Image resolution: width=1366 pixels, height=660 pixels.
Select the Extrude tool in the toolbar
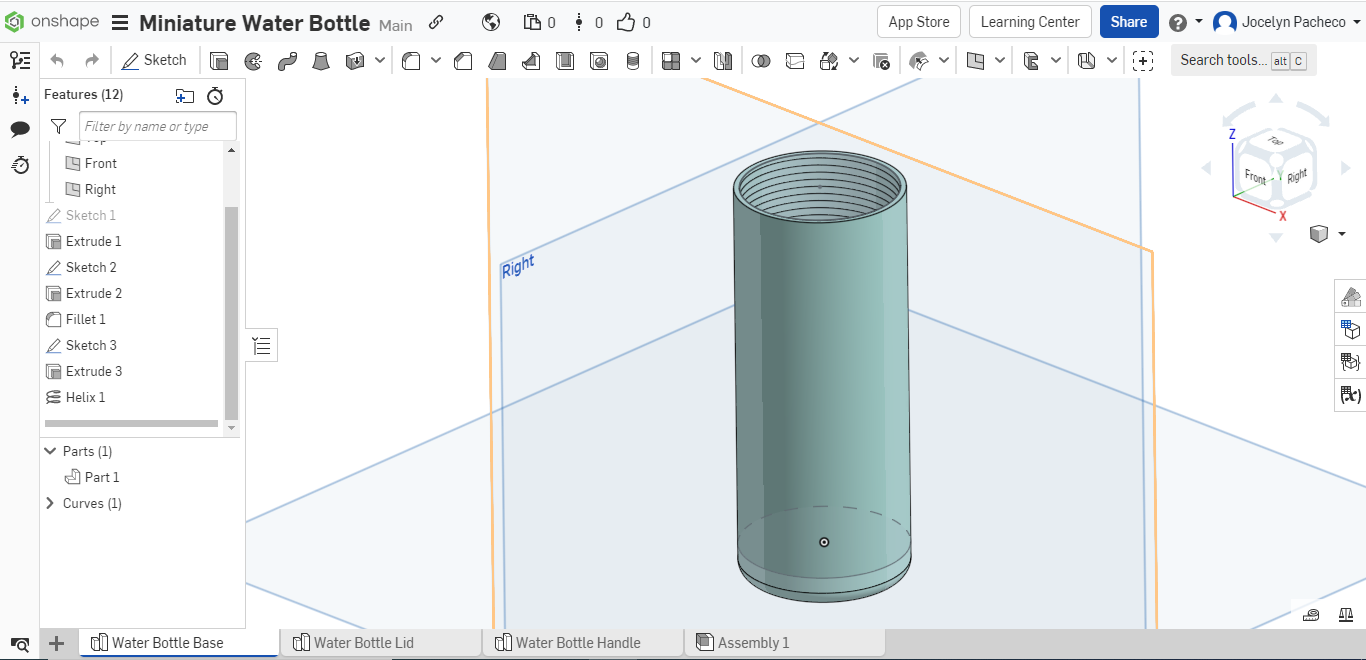[220, 60]
